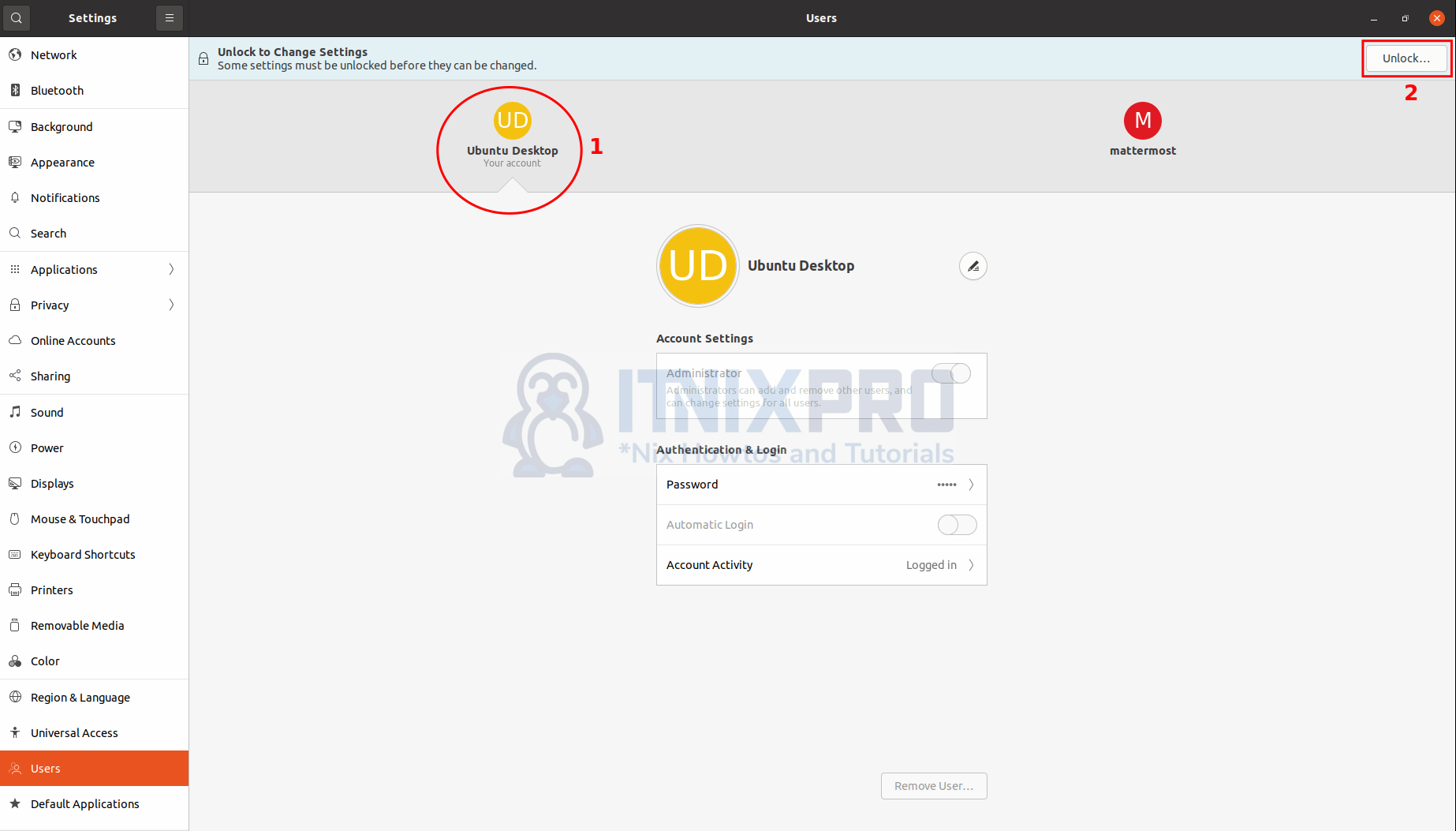Open Default Applications settings
Viewport: 1456px width, 831px height.
click(x=84, y=803)
